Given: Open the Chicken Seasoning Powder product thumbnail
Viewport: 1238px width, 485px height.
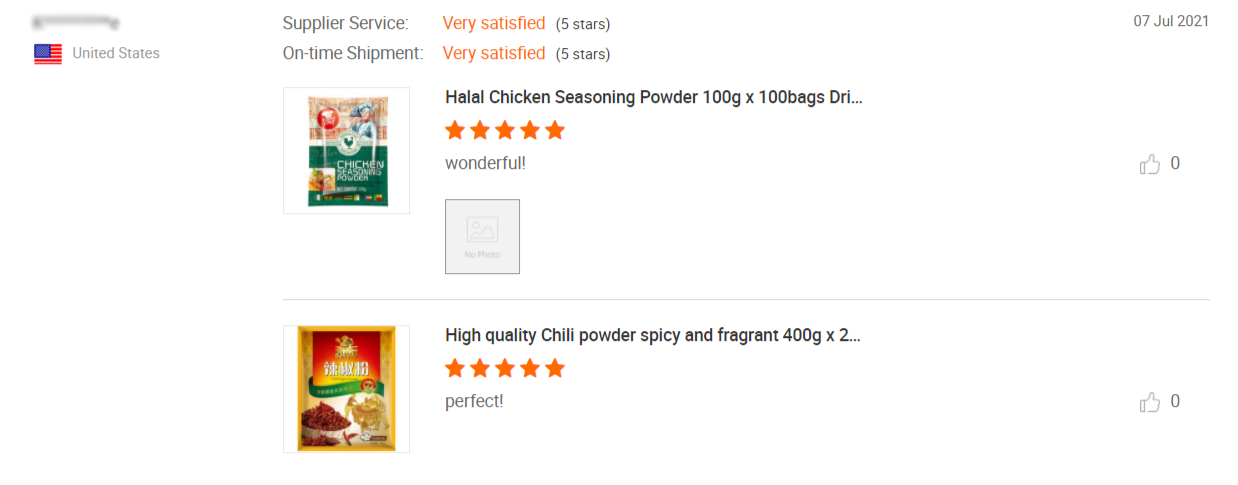Looking at the screenshot, I should click(346, 150).
